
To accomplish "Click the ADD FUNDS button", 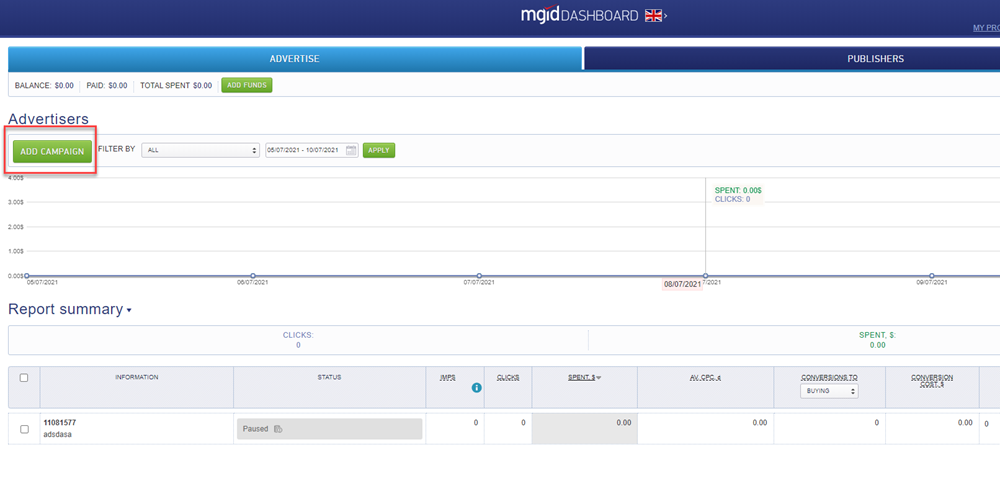I will click(x=247, y=85).
